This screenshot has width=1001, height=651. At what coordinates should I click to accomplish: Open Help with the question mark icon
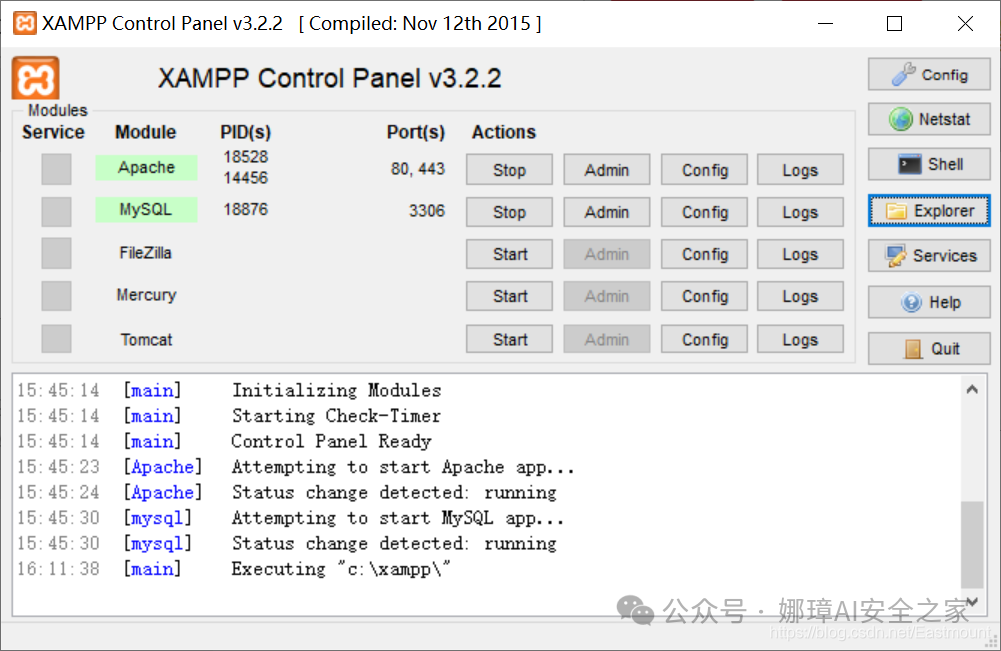[x=929, y=302]
